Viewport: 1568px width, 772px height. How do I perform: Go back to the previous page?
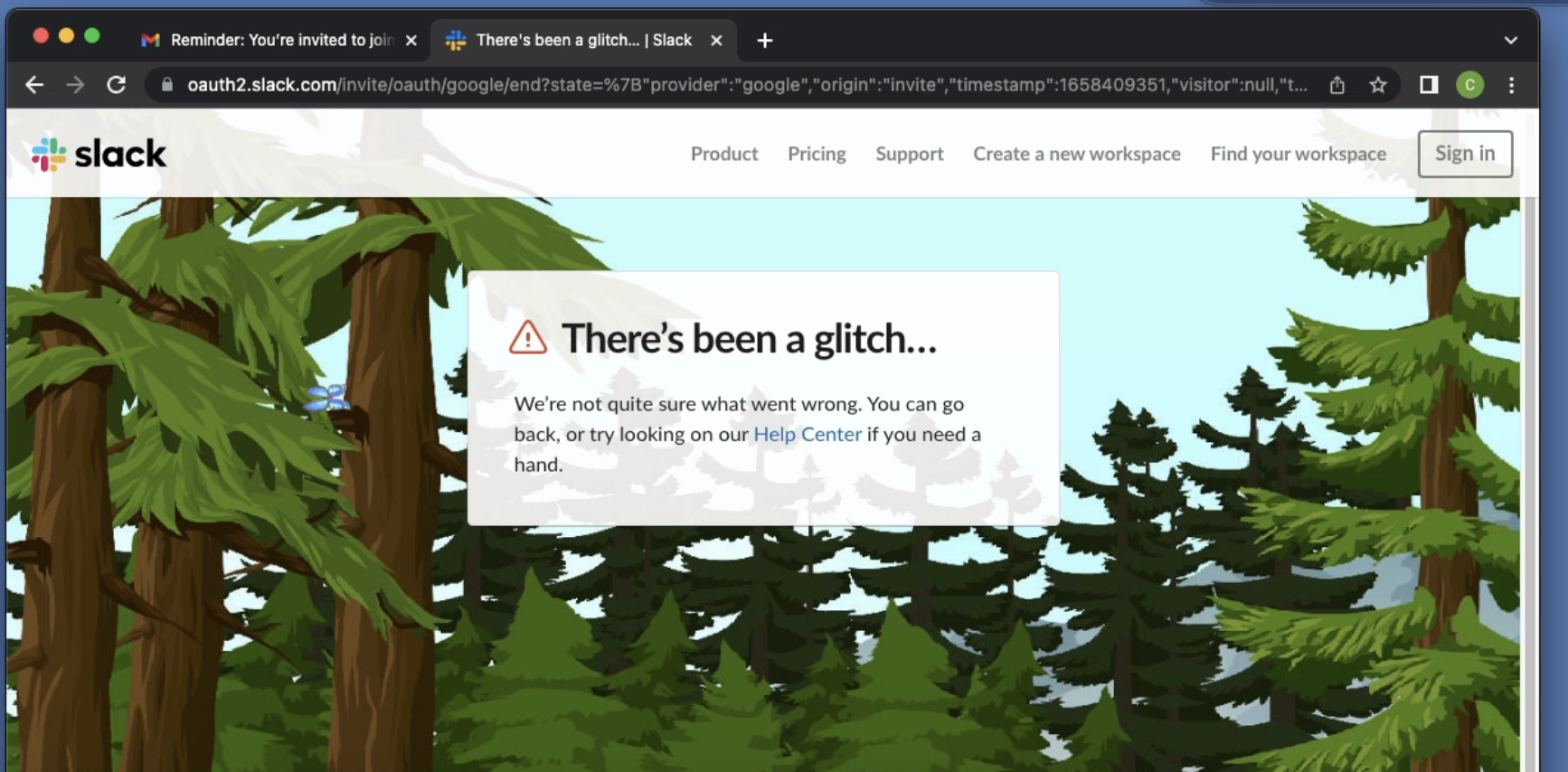[34, 85]
